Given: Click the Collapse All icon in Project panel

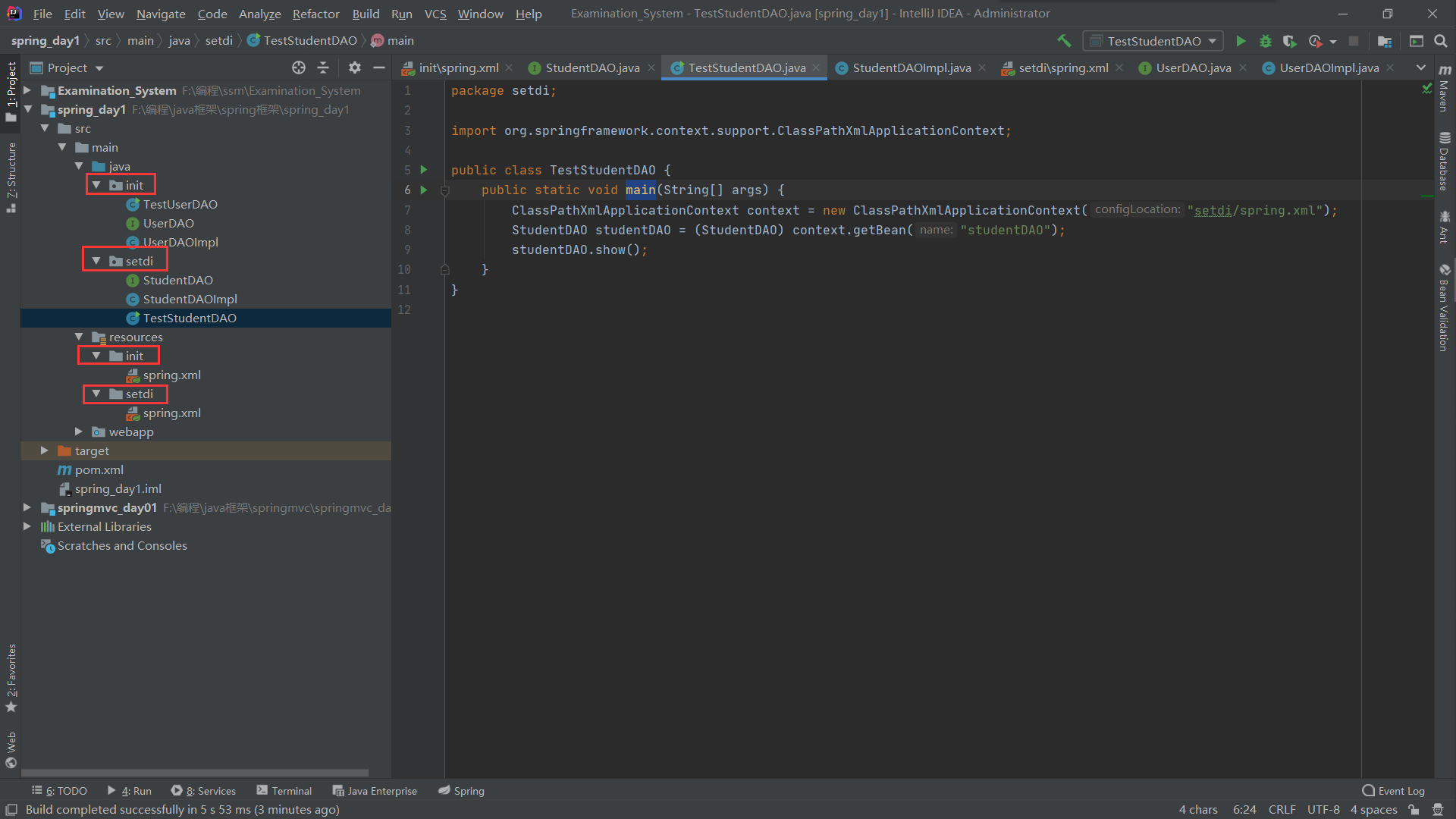Looking at the screenshot, I should (x=323, y=67).
